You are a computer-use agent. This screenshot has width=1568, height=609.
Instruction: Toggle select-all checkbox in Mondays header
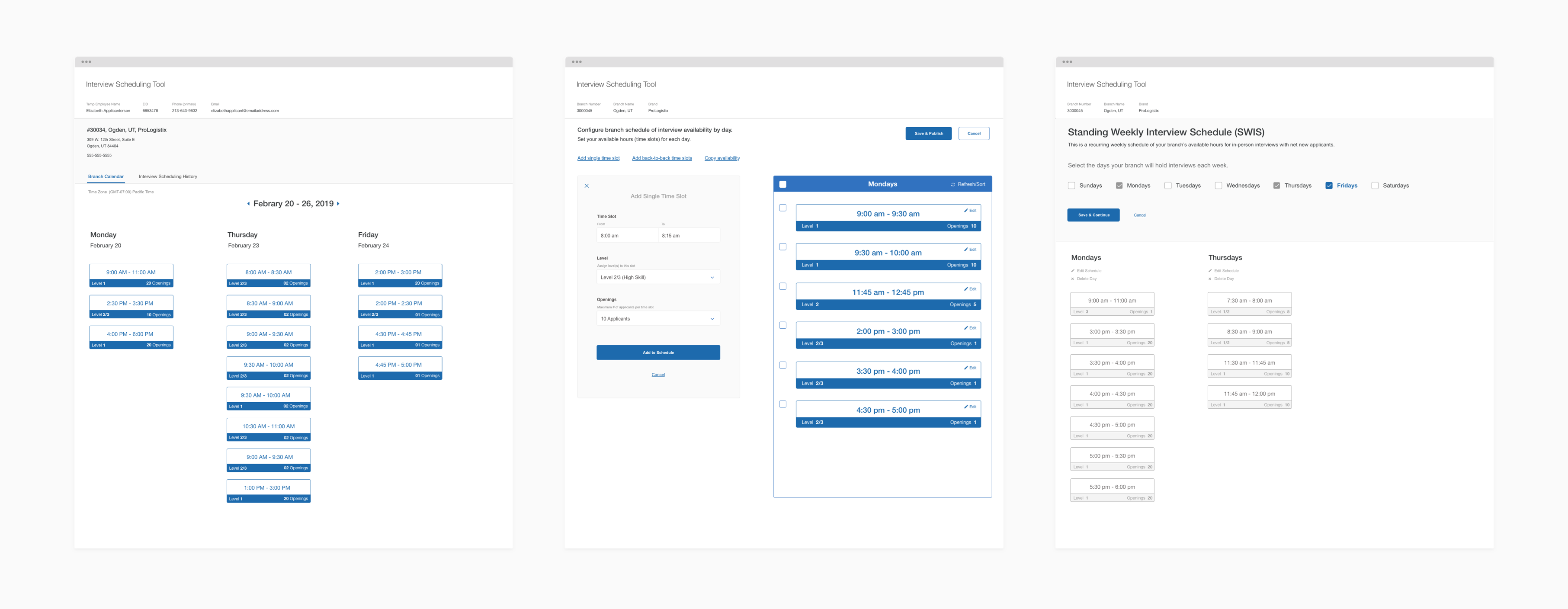pos(783,184)
